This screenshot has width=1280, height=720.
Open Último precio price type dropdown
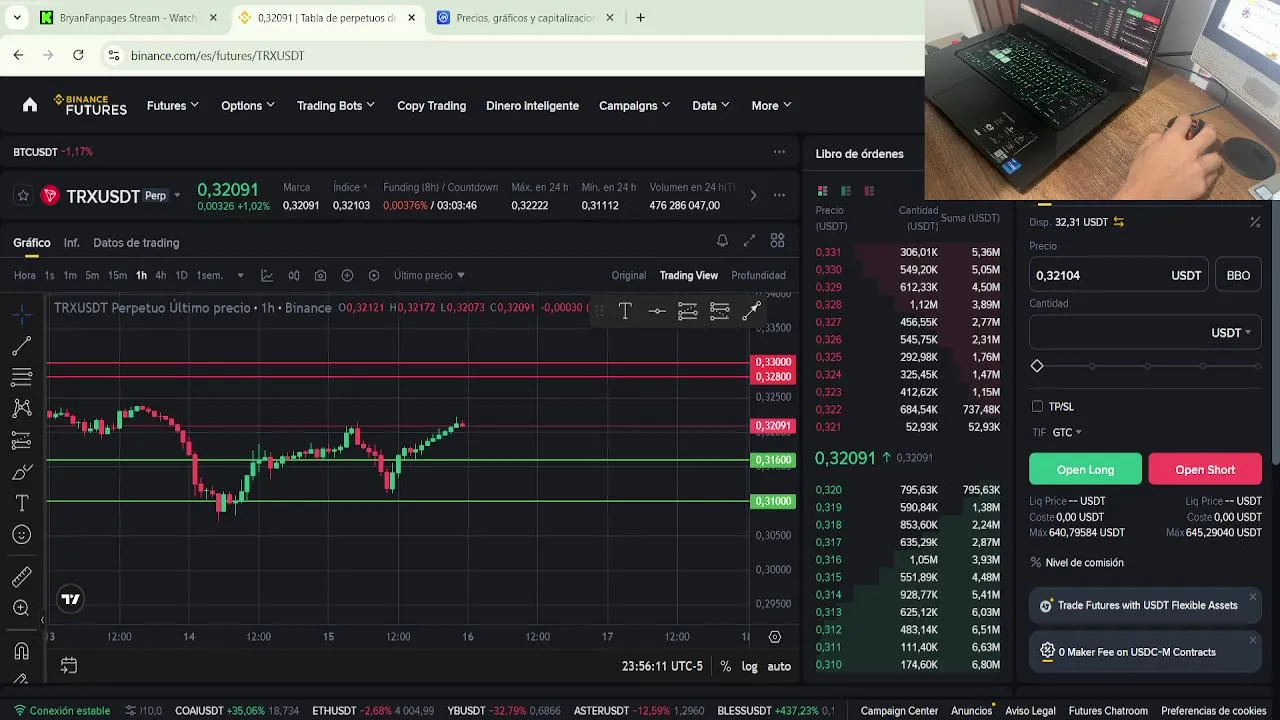click(429, 275)
